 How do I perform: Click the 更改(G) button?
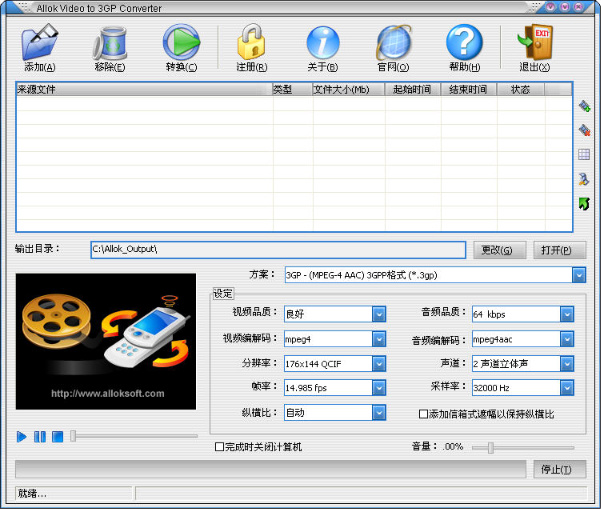(x=499, y=250)
